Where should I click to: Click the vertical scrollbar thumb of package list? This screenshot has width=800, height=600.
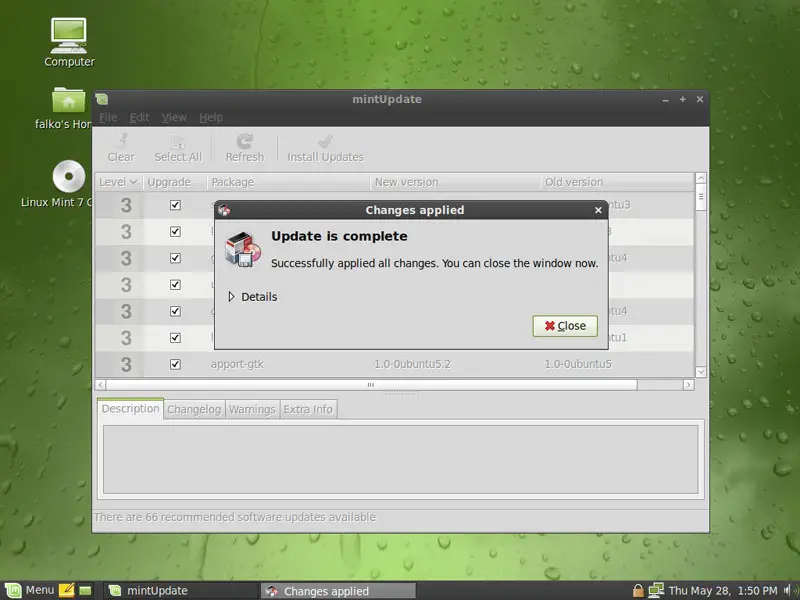(x=701, y=197)
